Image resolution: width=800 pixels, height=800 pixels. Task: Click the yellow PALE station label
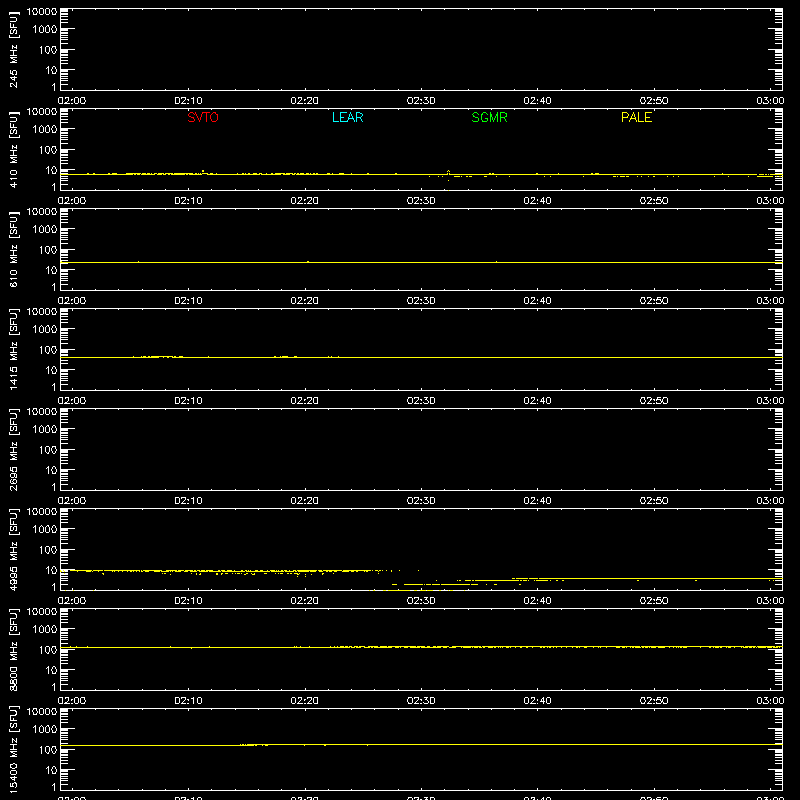point(636,117)
